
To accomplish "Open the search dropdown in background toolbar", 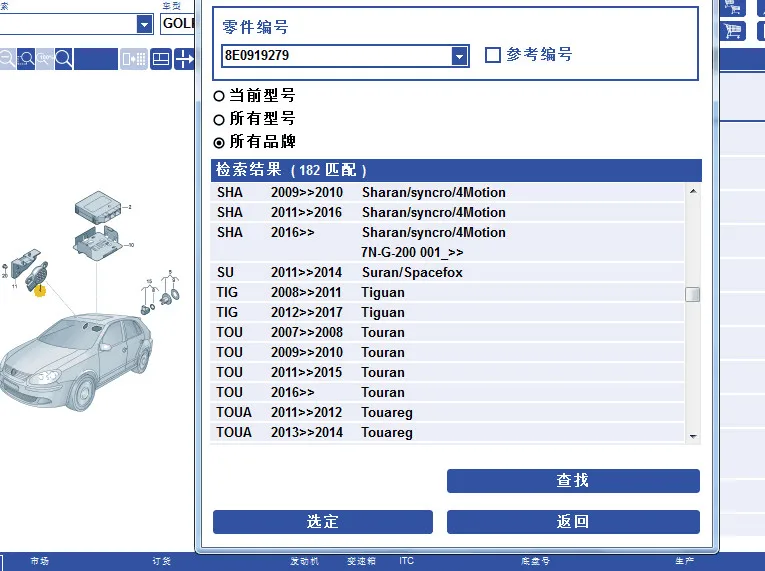I will coord(144,24).
